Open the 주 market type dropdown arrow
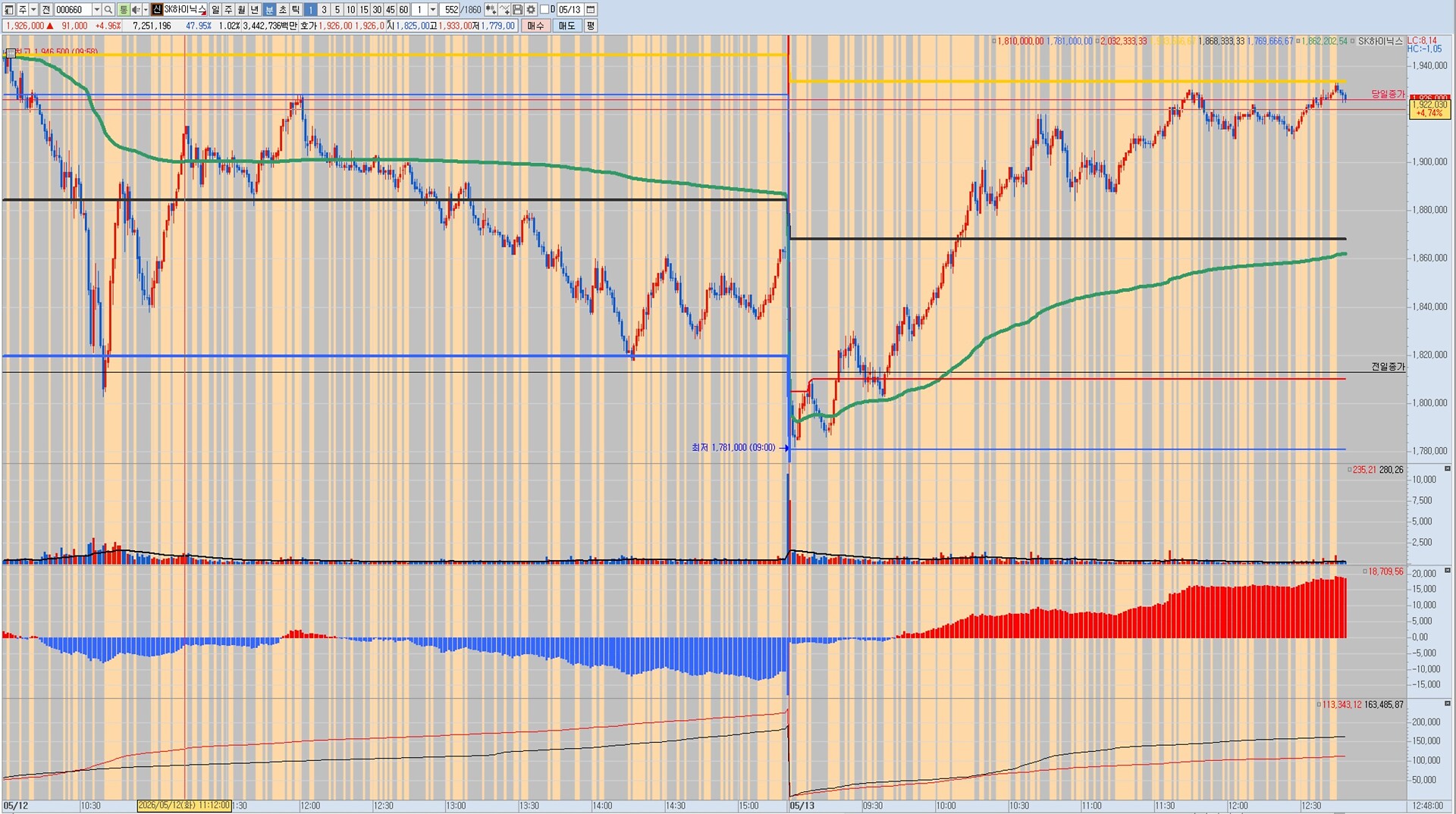Screen dimensions: 1456x814 tap(33, 10)
